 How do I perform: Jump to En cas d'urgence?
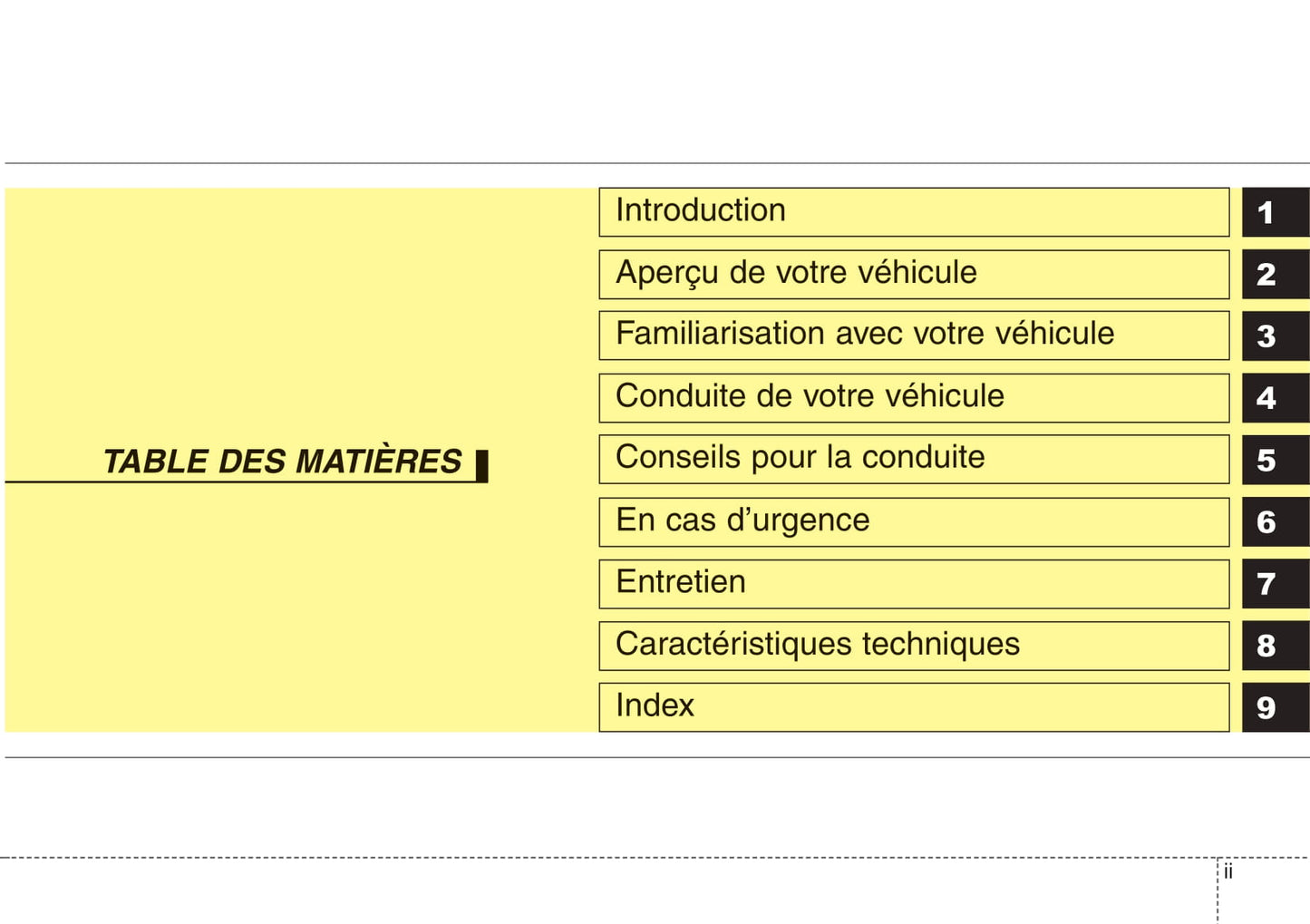pyautogui.click(x=914, y=521)
